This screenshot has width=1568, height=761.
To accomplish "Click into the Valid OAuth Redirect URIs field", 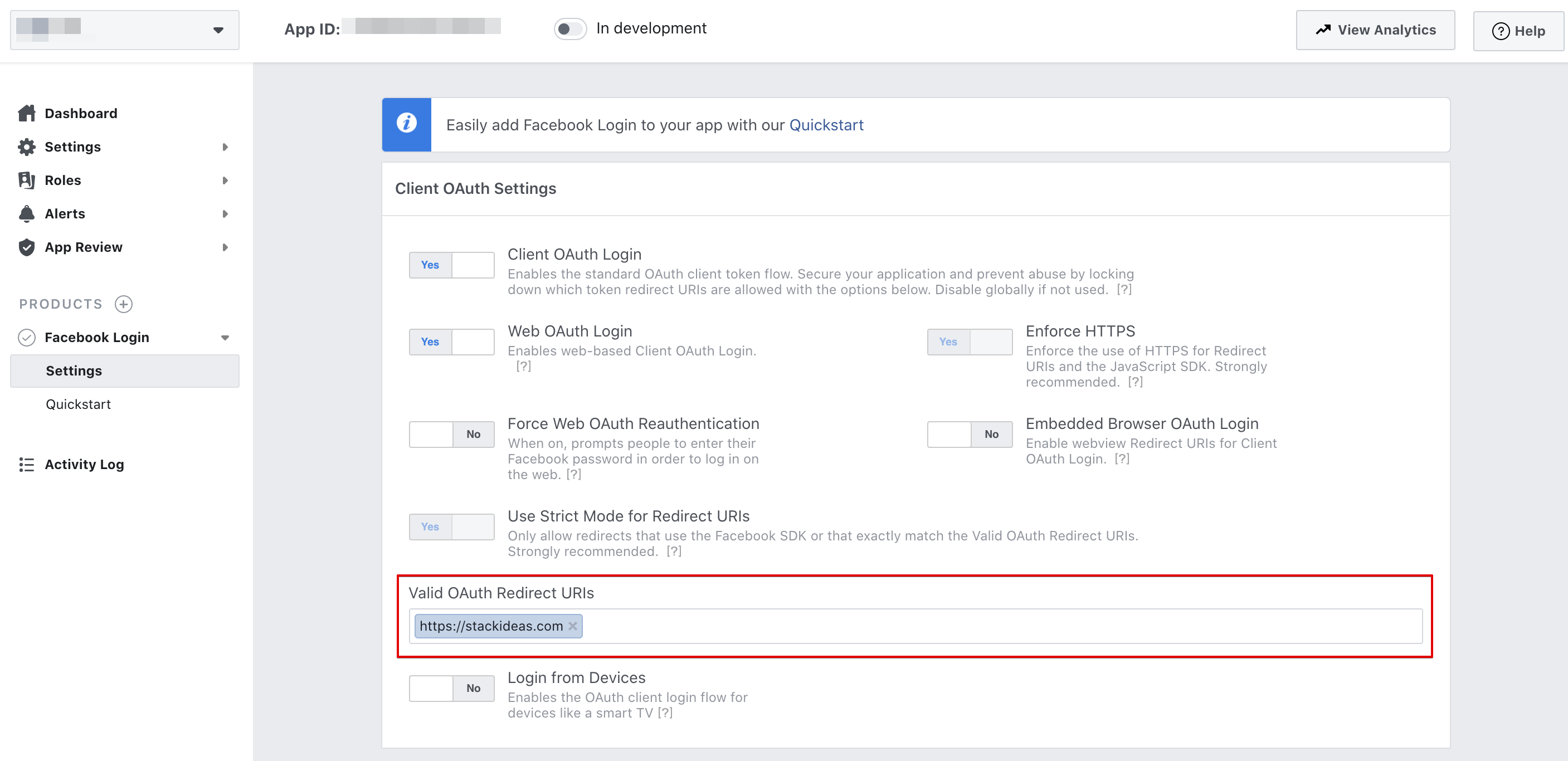I will tap(916, 626).
